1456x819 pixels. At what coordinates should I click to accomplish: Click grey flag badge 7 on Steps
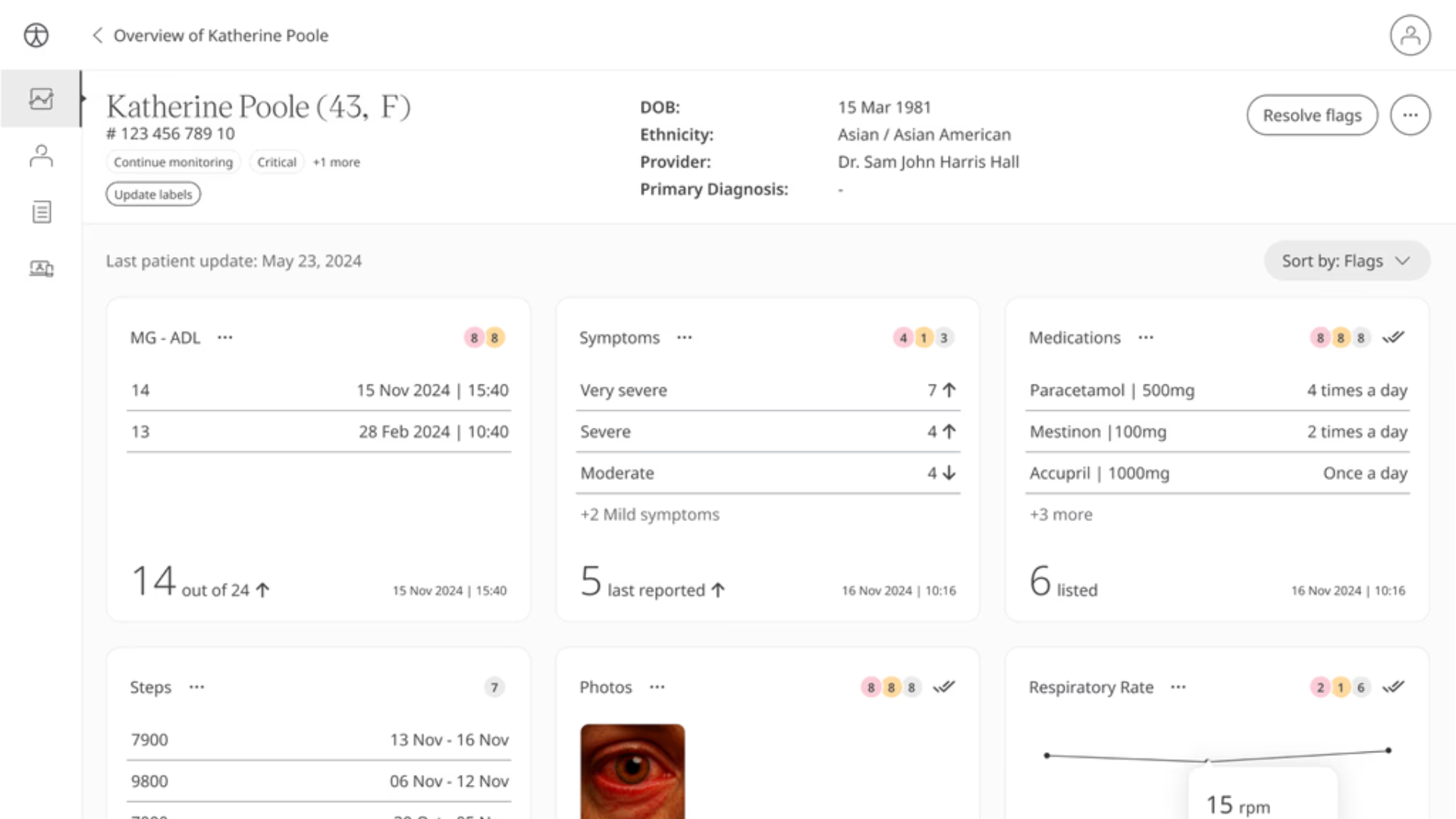tap(494, 687)
